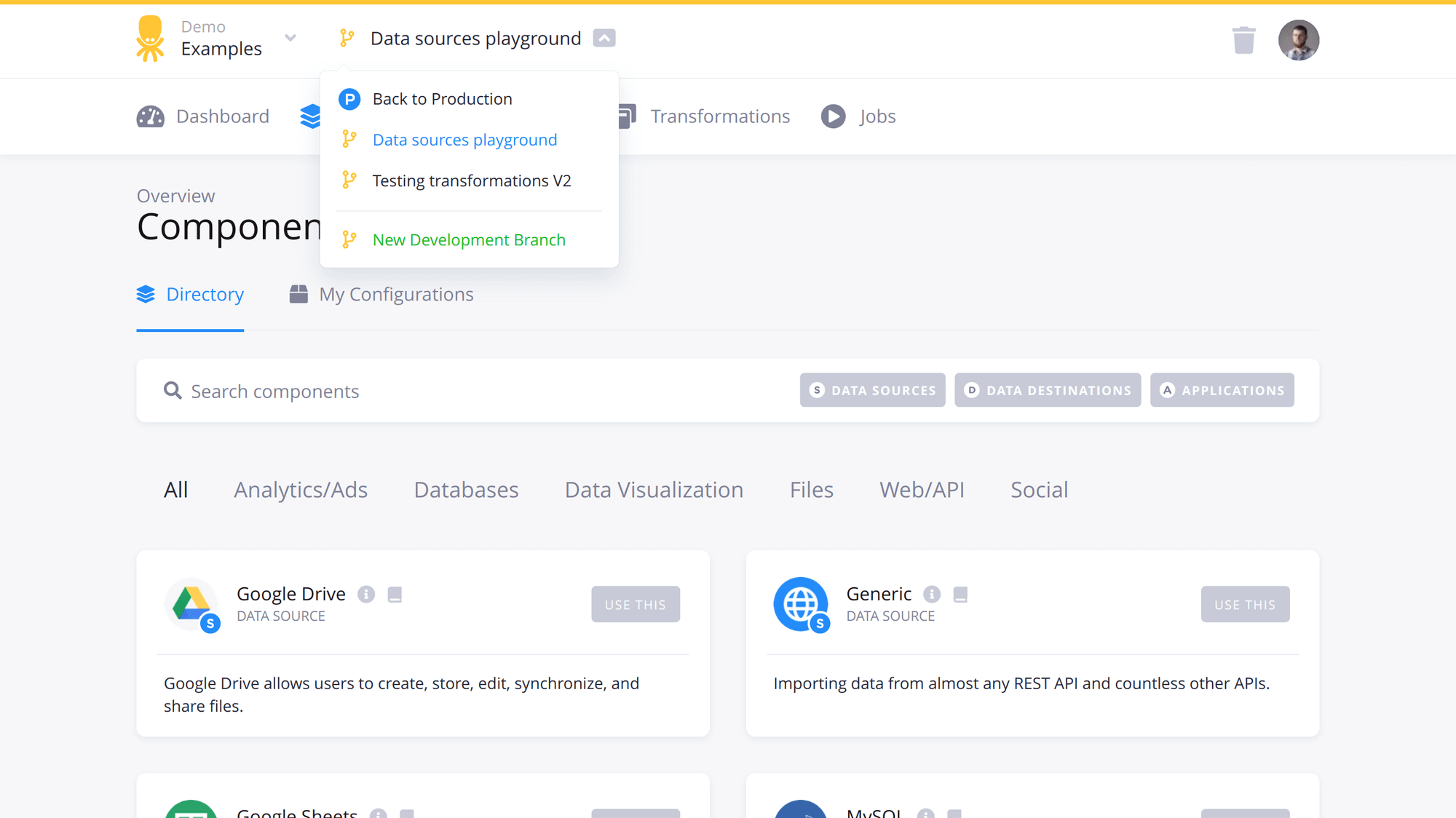Click the branch icon beside Data sources playground title
The width and height of the screenshot is (1456, 818).
[x=347, y=38]
